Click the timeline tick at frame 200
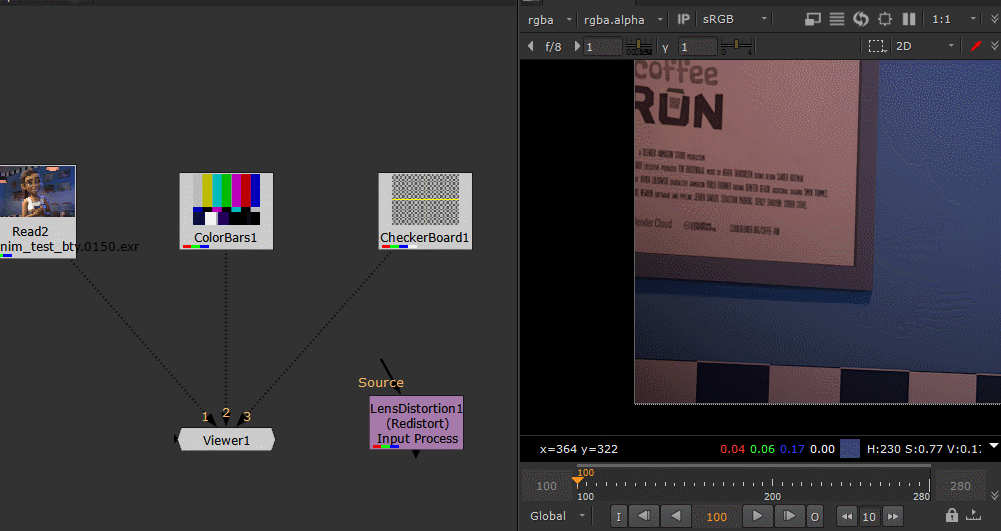Viewport: 1001px width, 531px height. 772,483
